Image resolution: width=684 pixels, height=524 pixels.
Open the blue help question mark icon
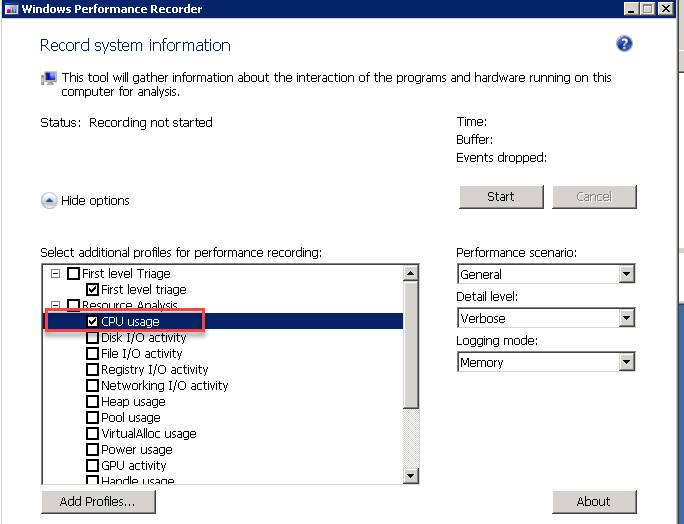624,44
